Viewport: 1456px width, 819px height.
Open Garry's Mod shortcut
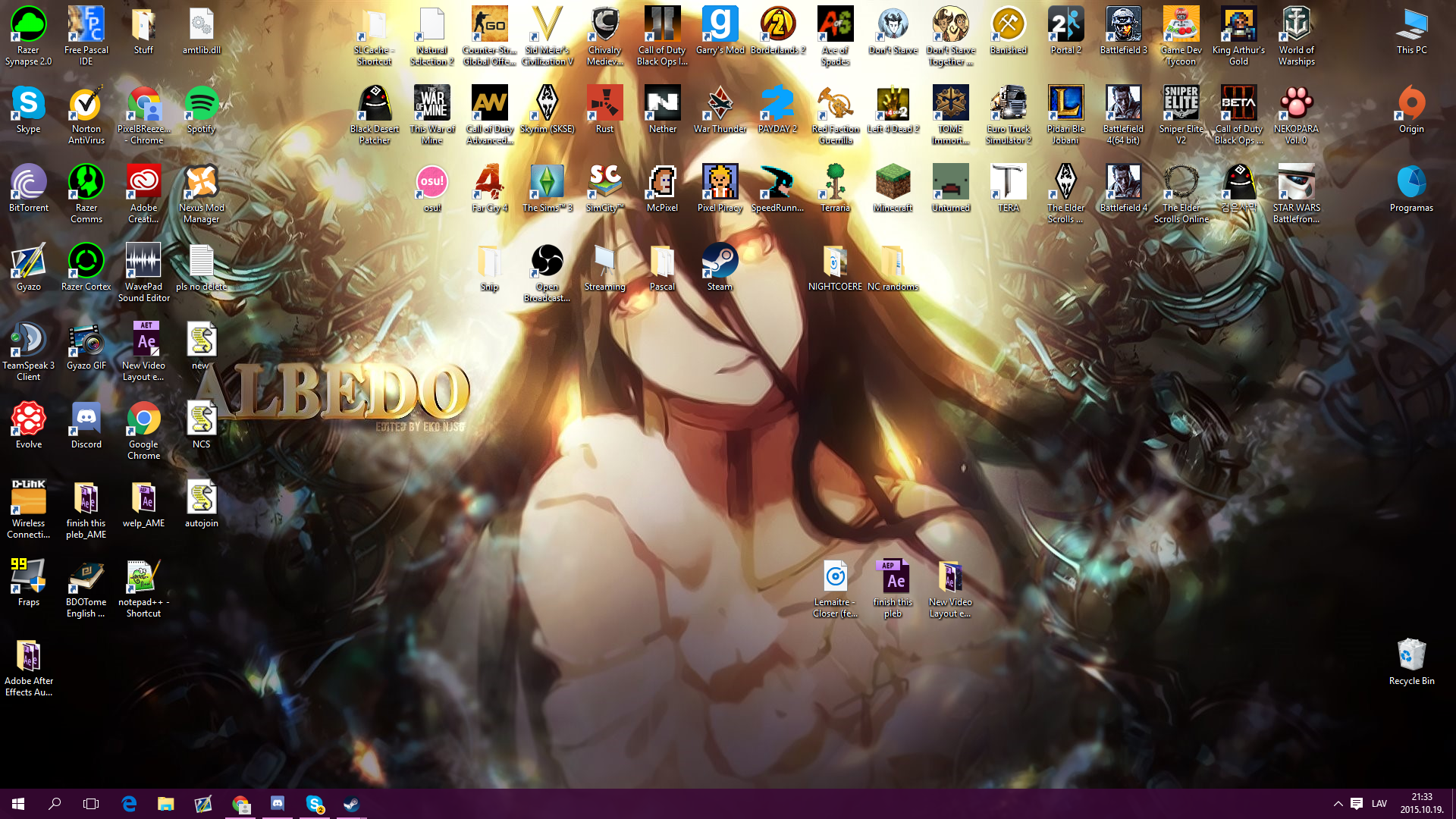click(720, 30)
